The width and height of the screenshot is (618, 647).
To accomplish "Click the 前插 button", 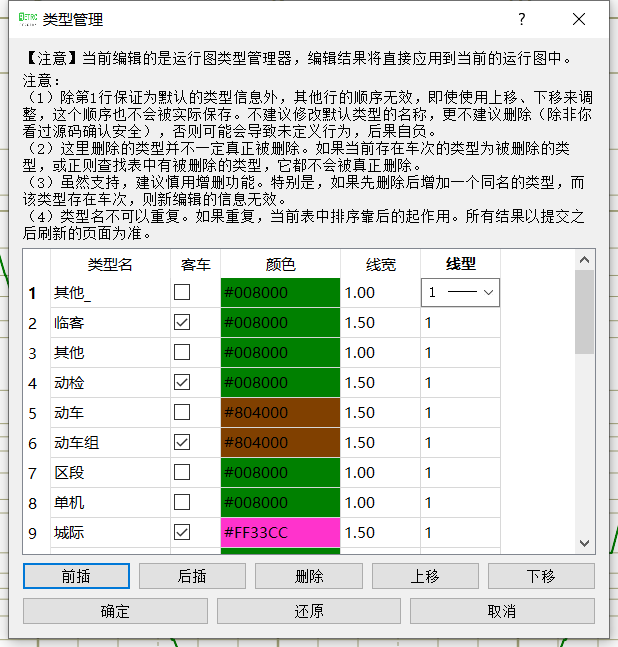I will coord(76,576).
